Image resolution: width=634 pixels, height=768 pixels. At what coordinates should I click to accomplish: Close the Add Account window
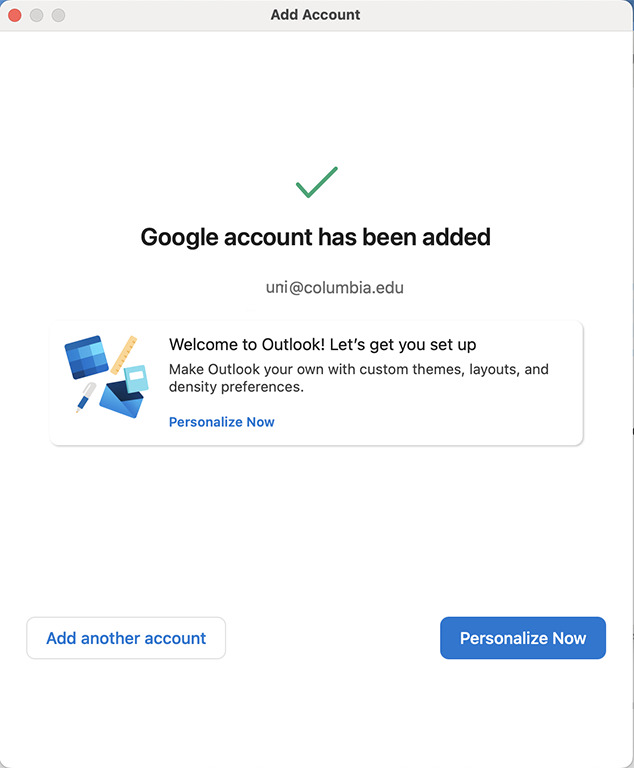[x=15, y=15]
